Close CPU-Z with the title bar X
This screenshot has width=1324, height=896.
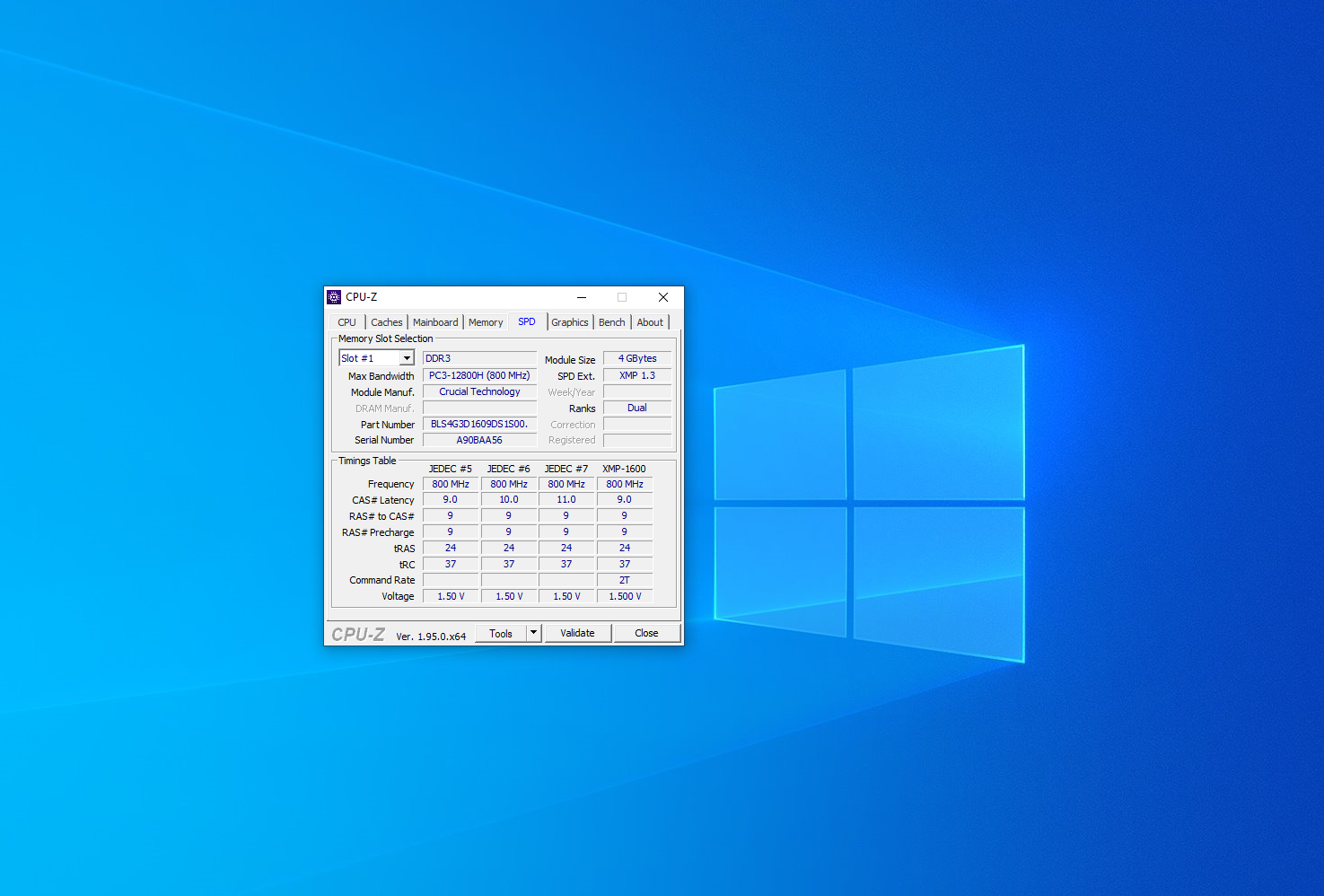click(x=663, y=297)
